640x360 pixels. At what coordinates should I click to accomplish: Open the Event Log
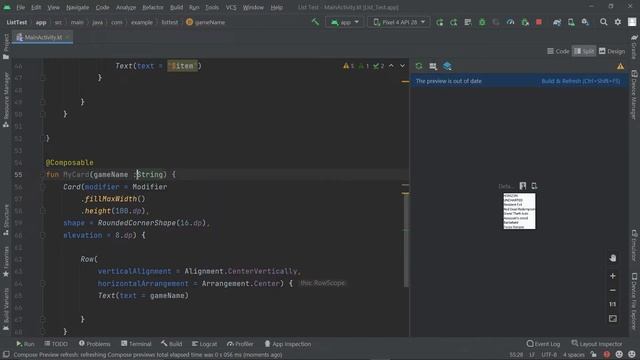click(543, 344)
